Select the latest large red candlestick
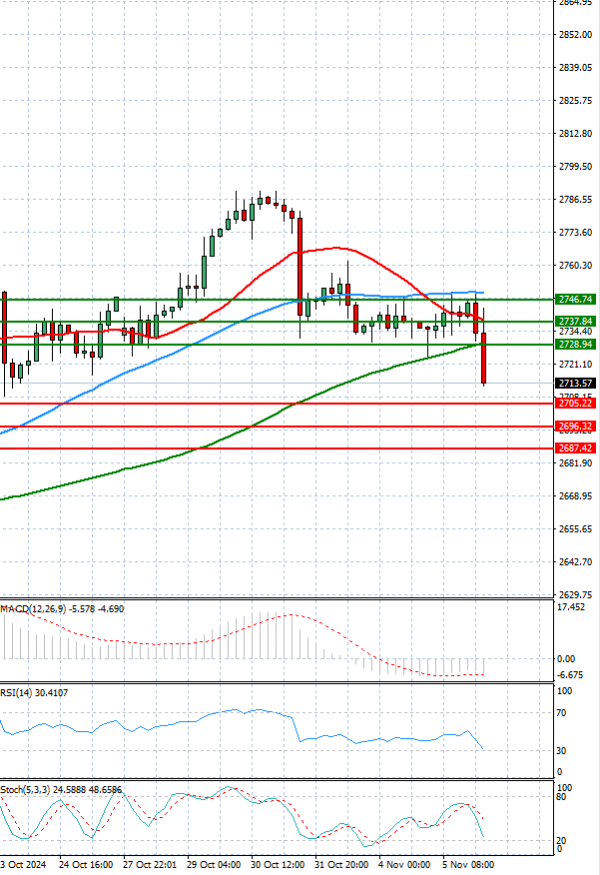This screenshot has height=875, width=600. point(484,358)
